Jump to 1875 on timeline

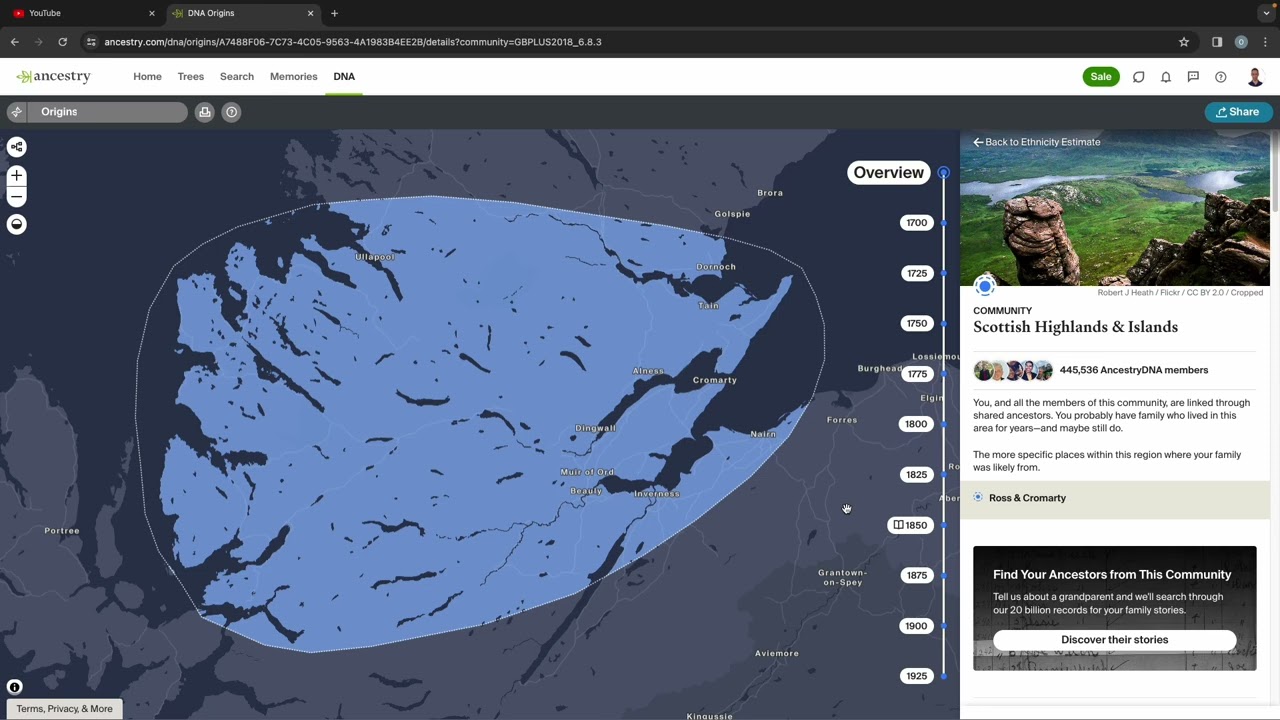point(916,575)
